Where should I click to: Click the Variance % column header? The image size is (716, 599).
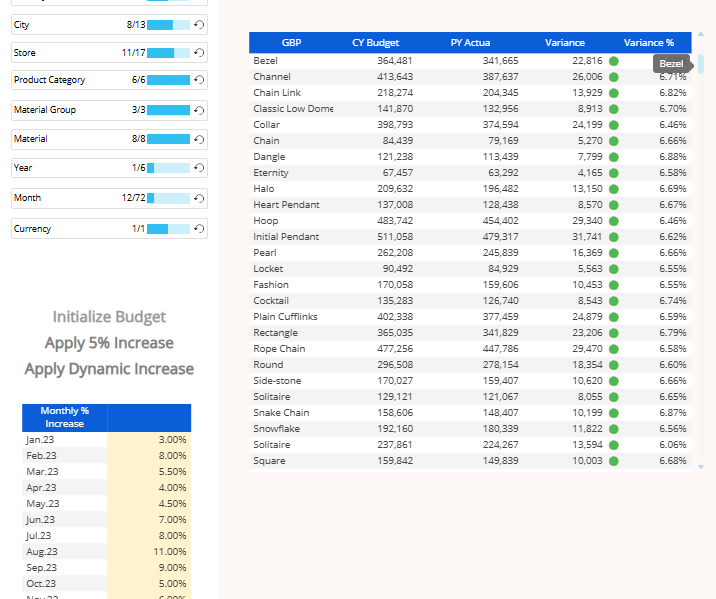click(648, 43)
